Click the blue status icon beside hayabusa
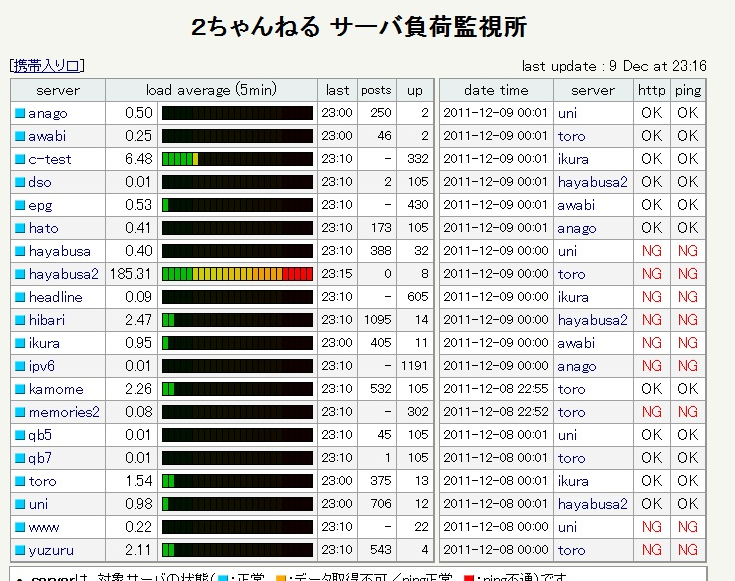This screenshot has height=581, width=735. coord(20,251)
